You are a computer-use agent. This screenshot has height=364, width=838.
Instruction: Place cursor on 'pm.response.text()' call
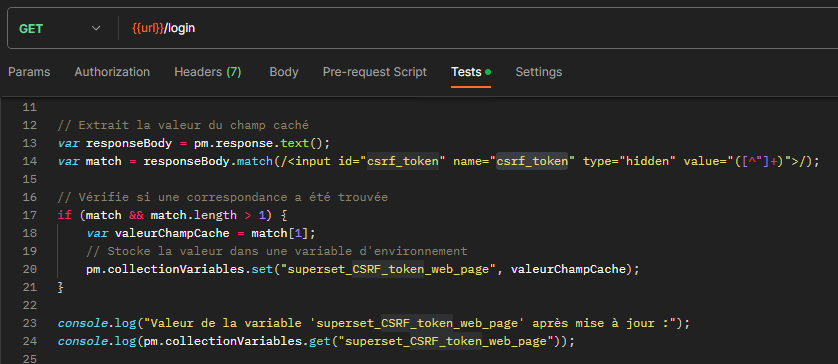[259, 143]
